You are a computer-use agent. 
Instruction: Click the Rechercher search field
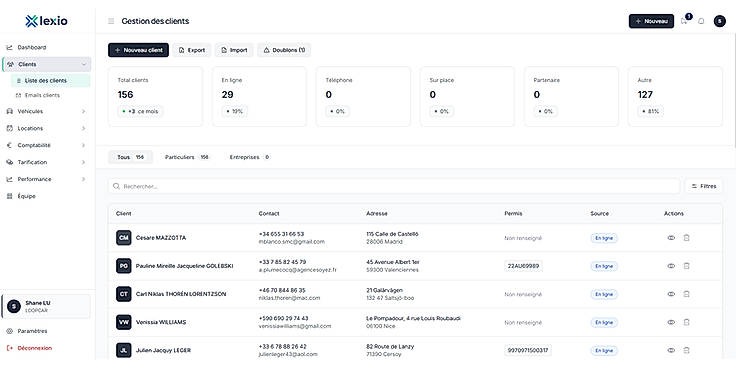(394, 186)
